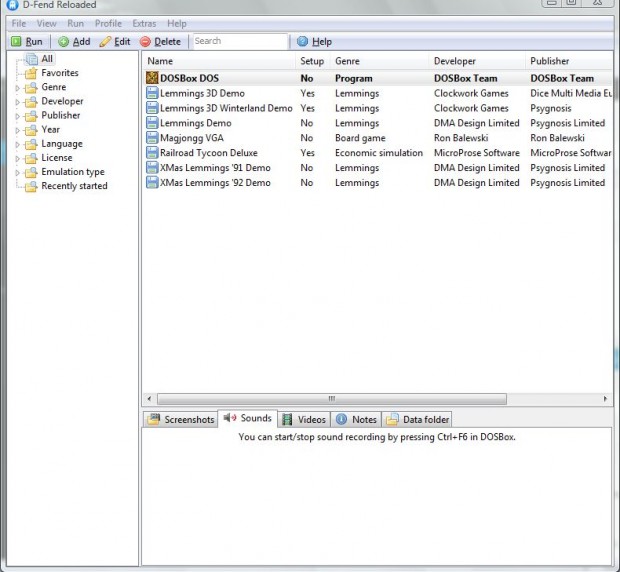Image resolution: width=620 pixels, height=572 pixels.
Task: Expand the Developer tree node
Action: pyautogui.click(x=17, y=102)
